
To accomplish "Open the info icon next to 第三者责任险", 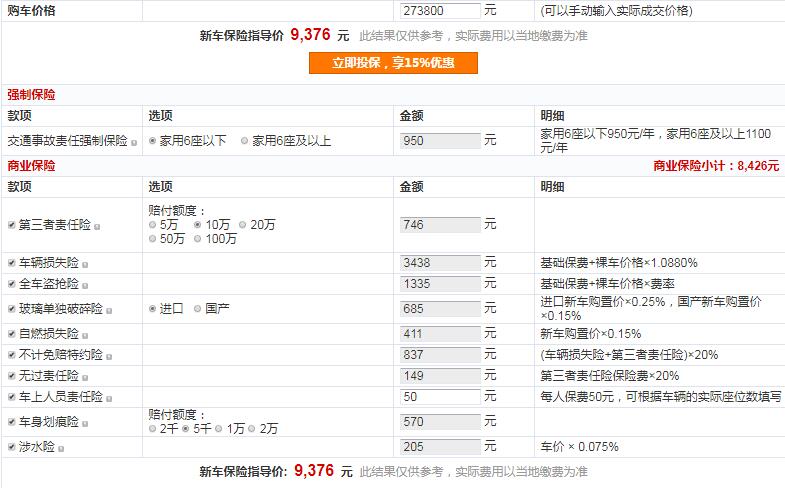I will (97, 227).
